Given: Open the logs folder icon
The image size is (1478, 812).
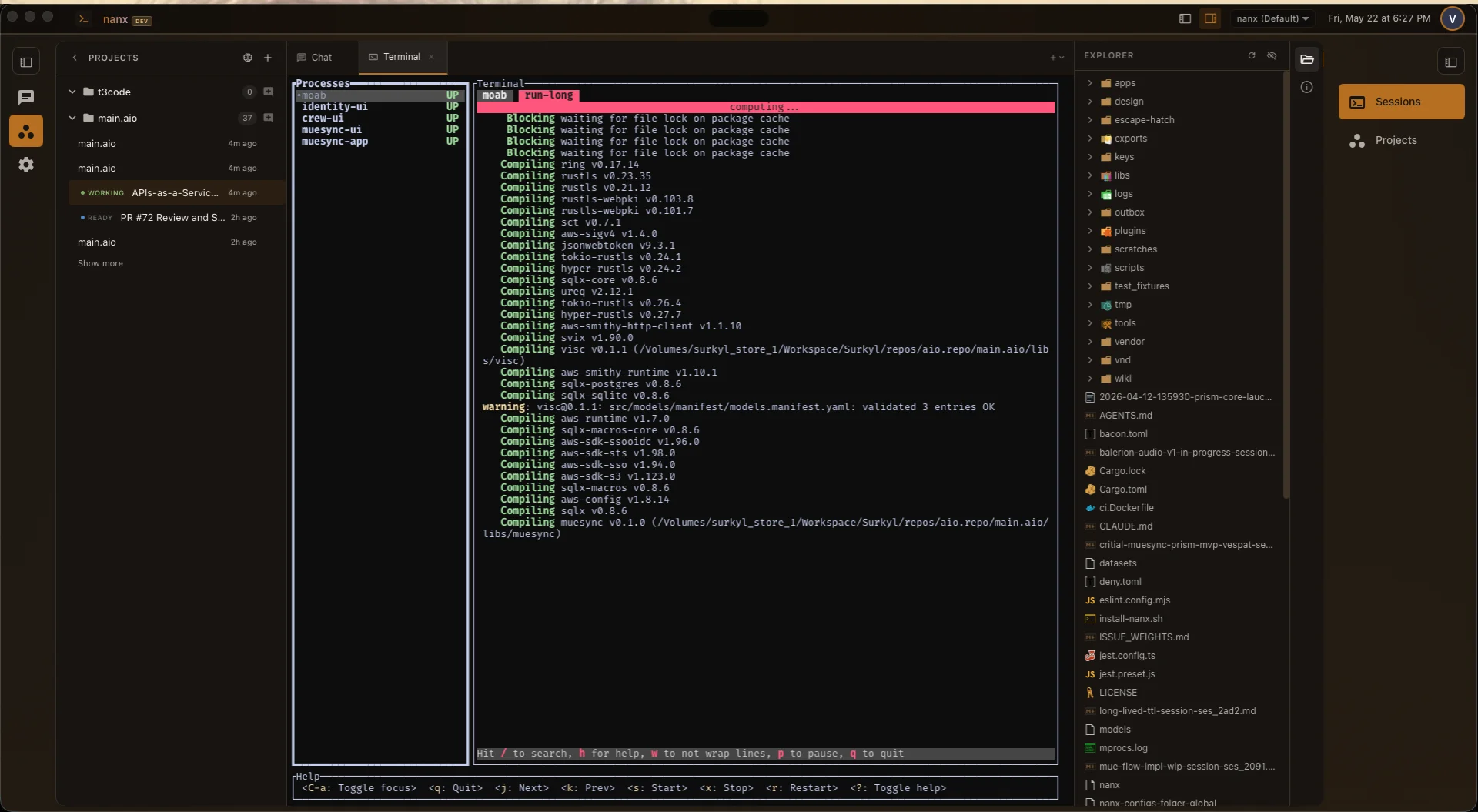Looking at the screenshot, I should [1106, 194].
